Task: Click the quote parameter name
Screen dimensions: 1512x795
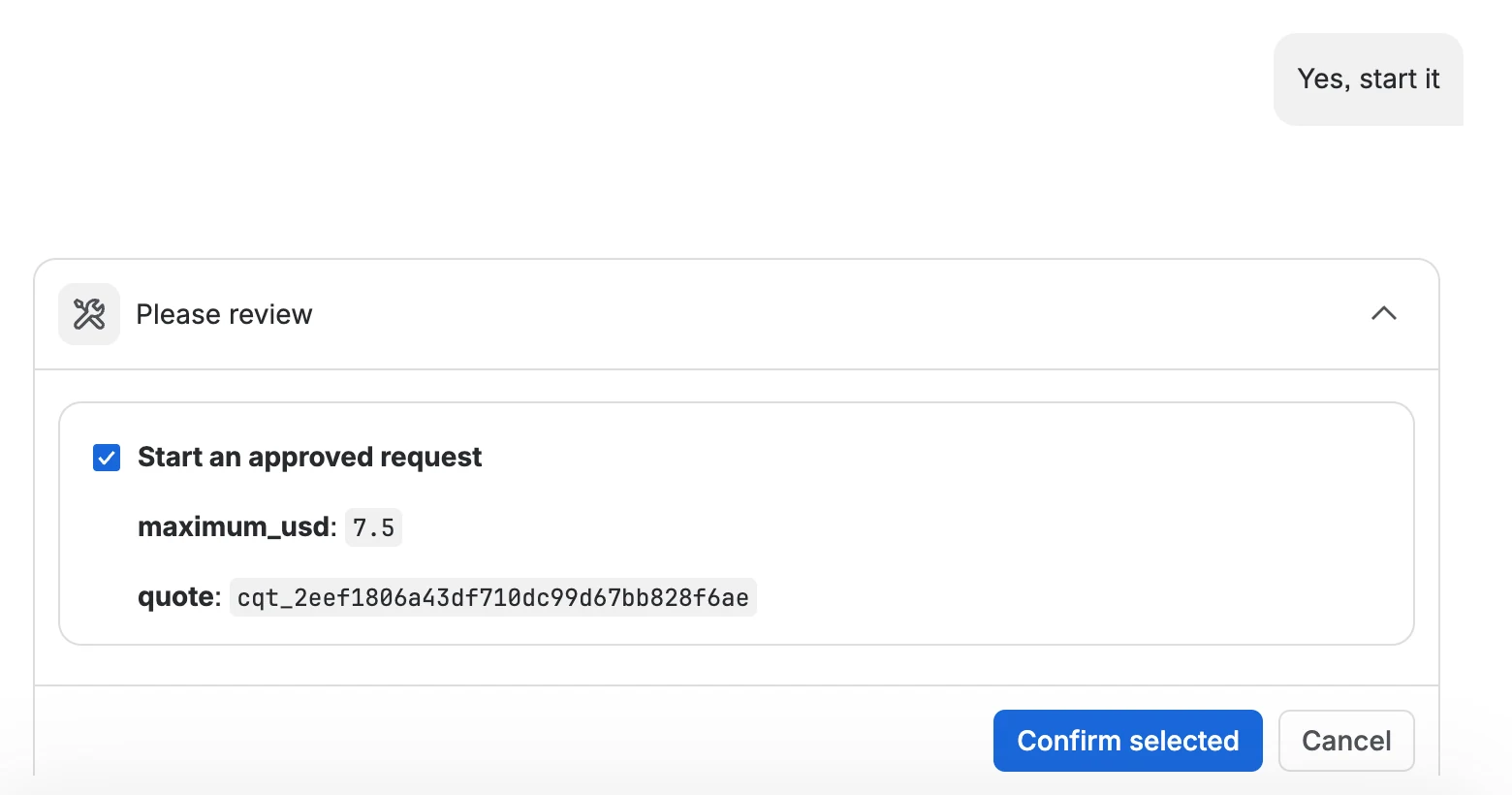Action: (175, 597)
